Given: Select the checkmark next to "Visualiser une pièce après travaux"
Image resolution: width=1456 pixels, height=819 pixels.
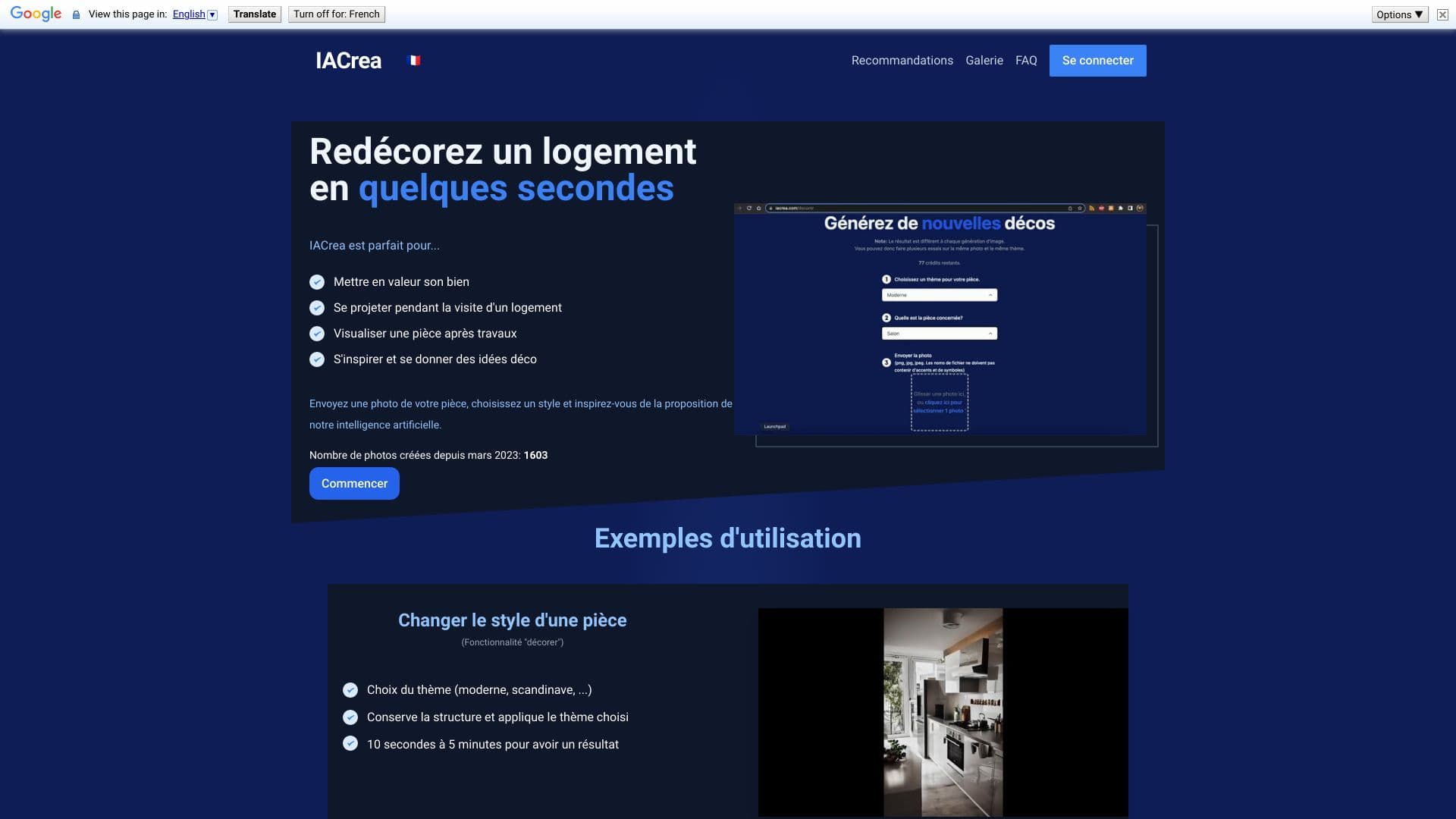Looking at the screenshot, I should click(x=317, y=334).
